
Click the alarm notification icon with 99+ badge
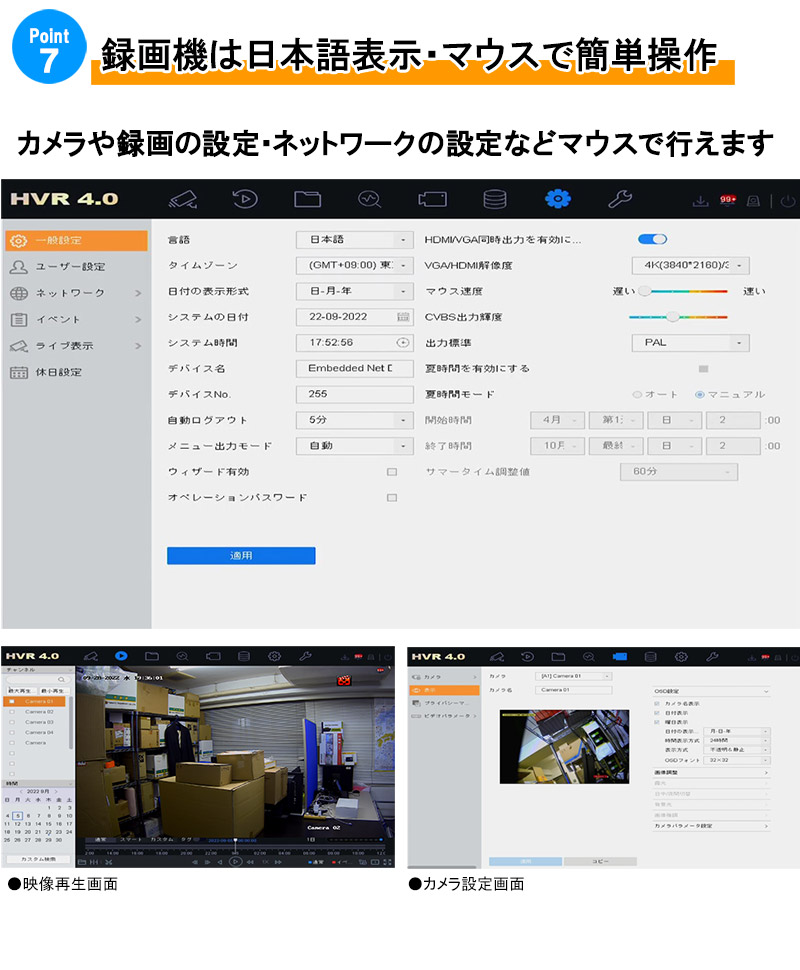(730, 200)
